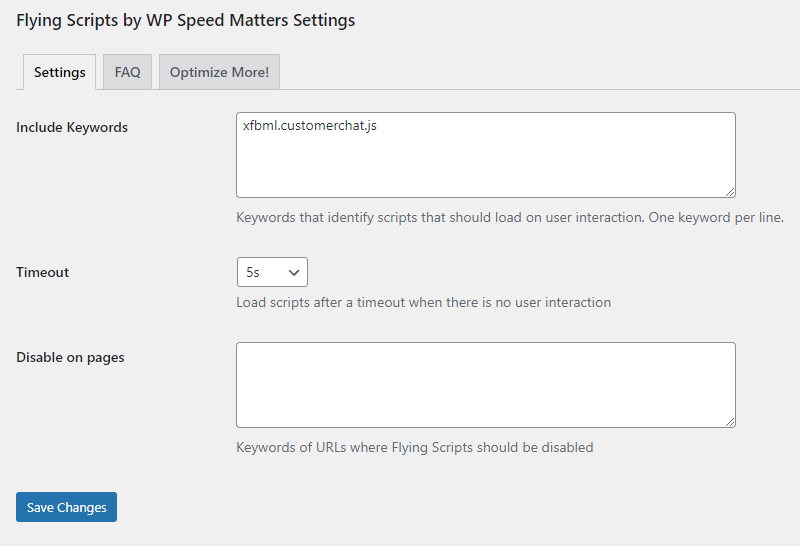
Task: Open the Optimize More! tab
Action: point(219,72)
